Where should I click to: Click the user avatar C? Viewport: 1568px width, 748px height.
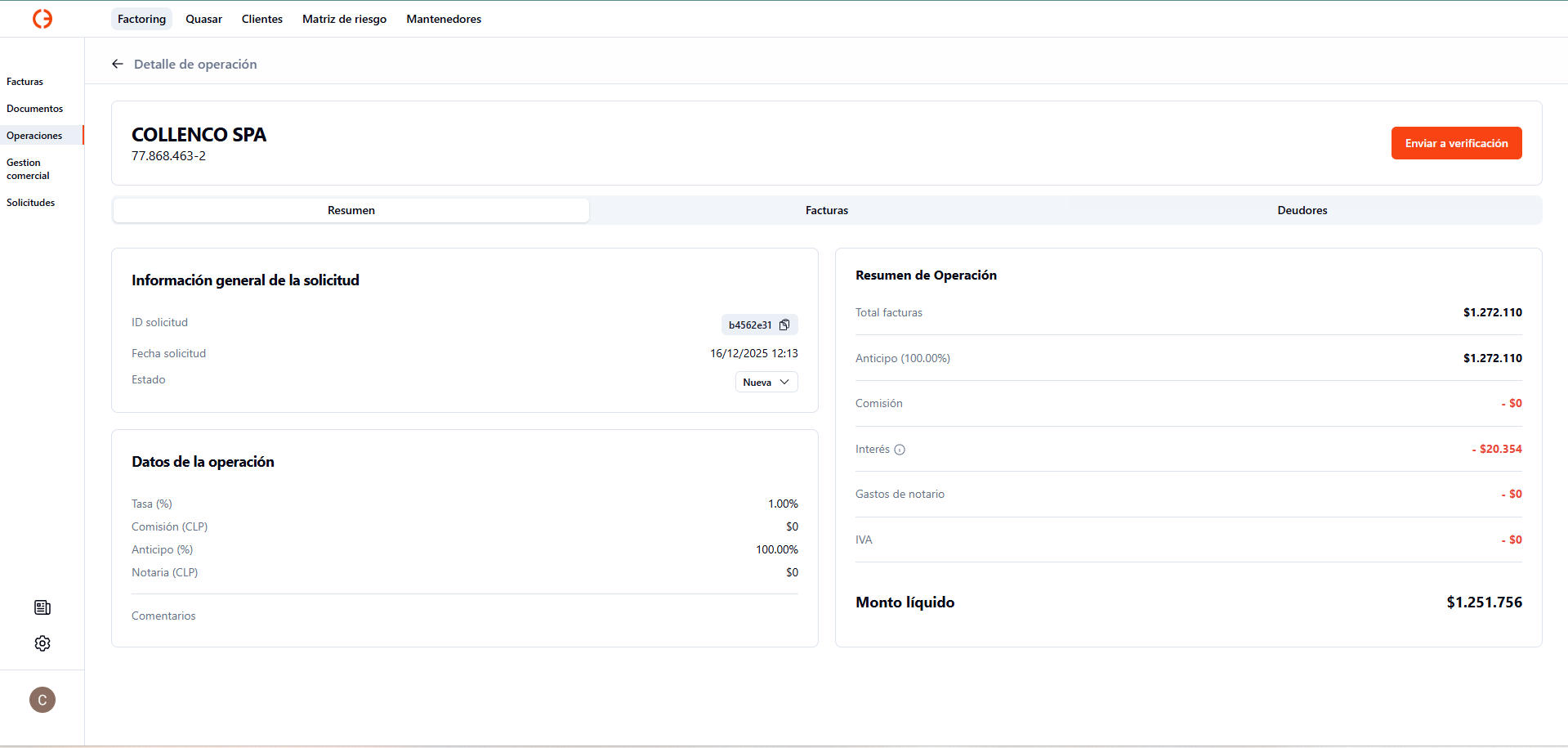click(x=42, y=700)
